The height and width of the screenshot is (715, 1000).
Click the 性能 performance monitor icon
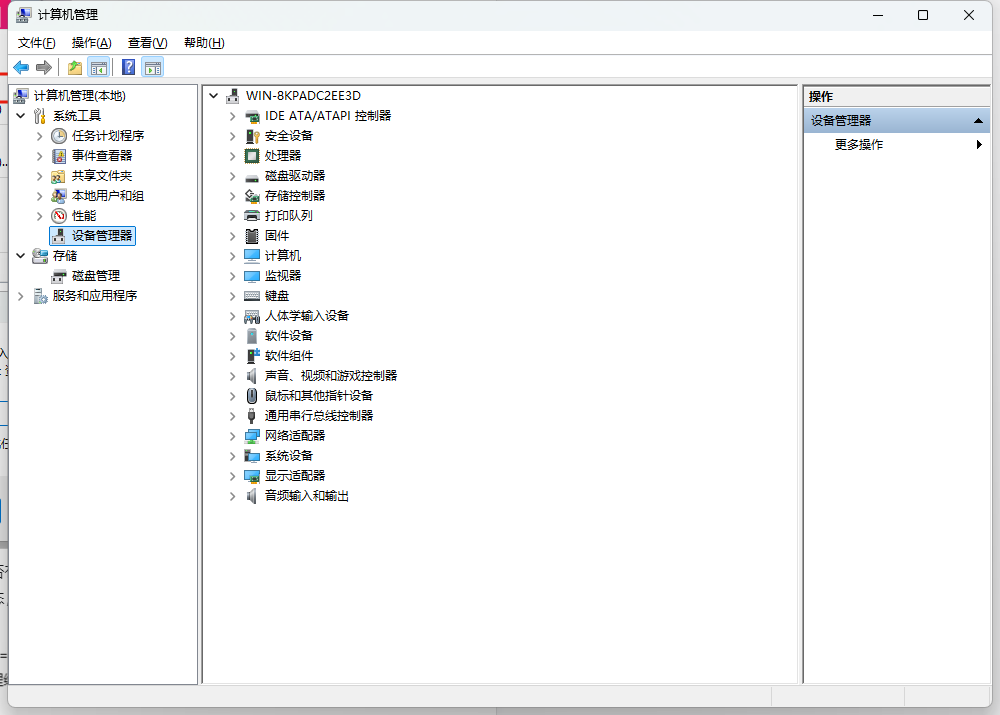pos(59,216)
